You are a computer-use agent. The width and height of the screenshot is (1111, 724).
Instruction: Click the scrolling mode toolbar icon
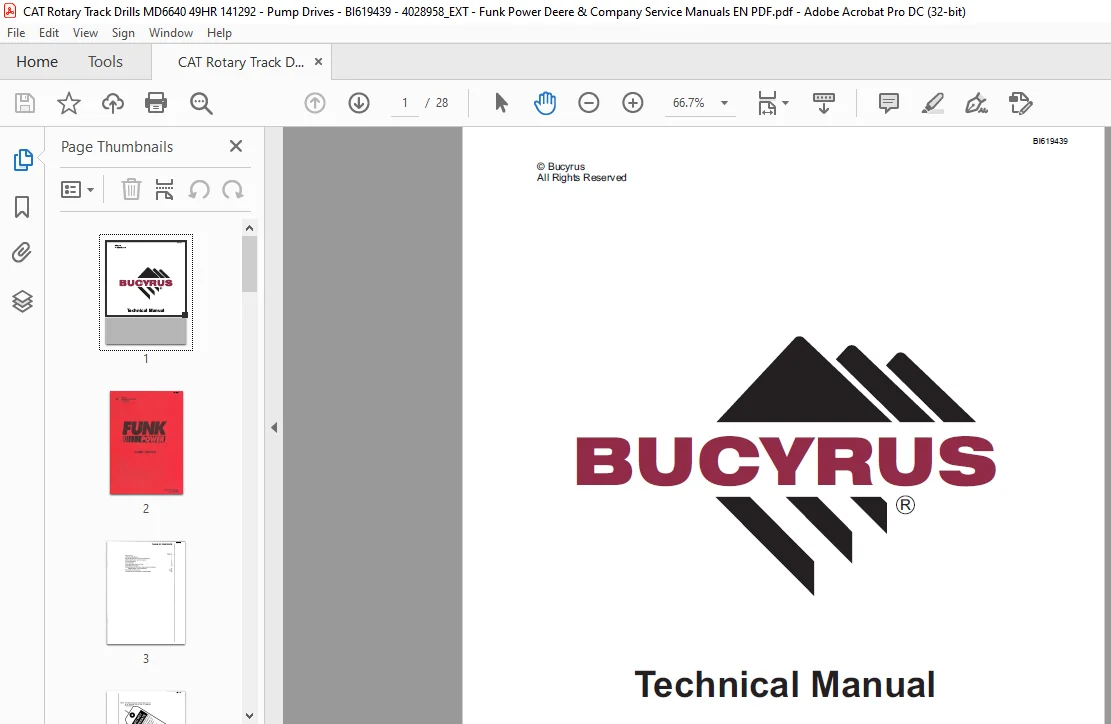pos(823,103)
